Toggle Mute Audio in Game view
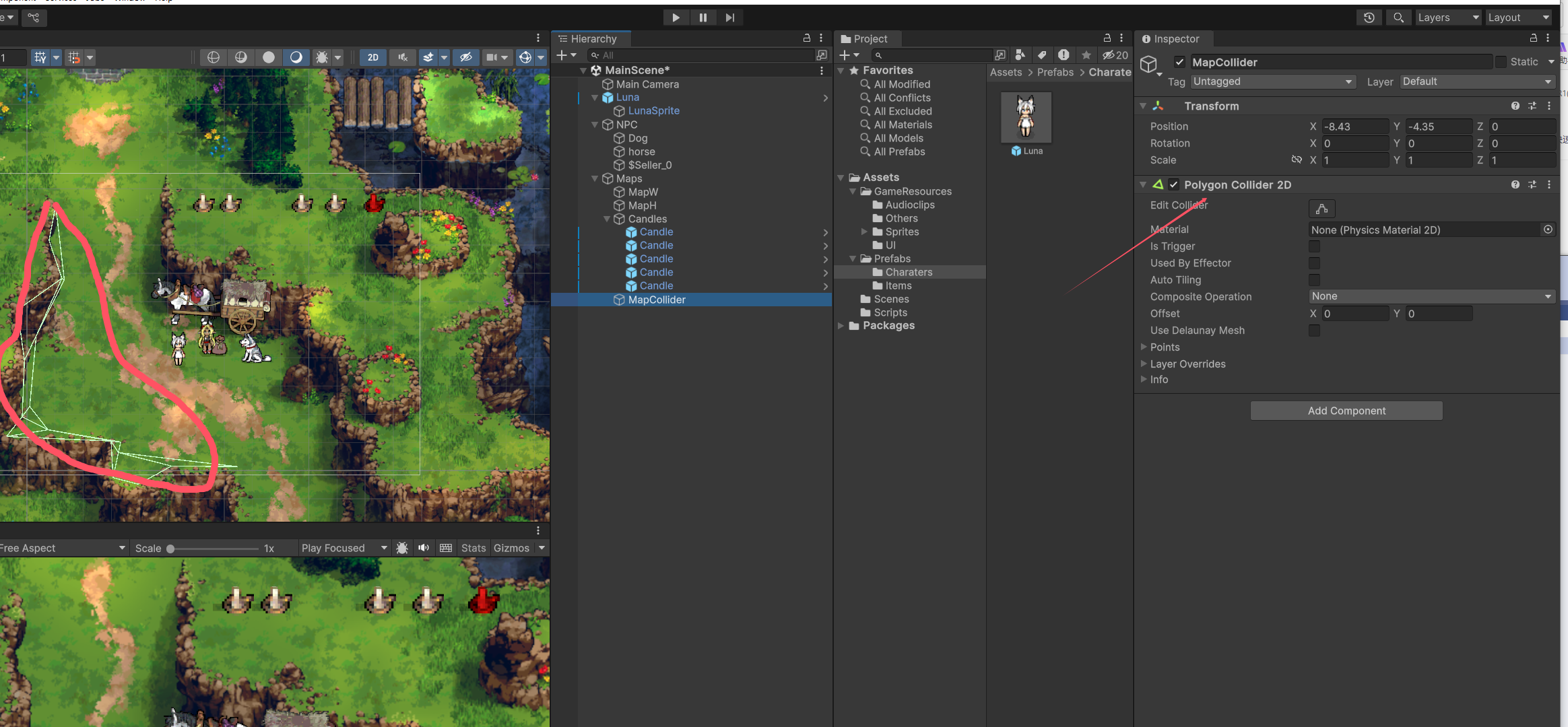Screen dimensions: 1568x727 [x=424, y=548]
